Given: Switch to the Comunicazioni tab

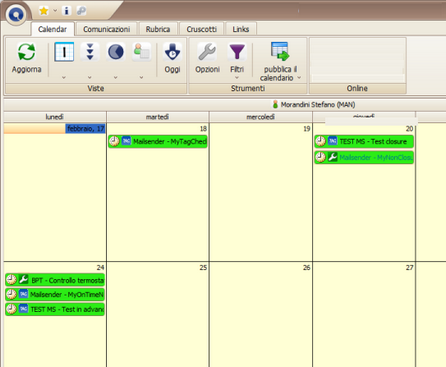Looking at the screenshot, I should click(x=106, y=29).
